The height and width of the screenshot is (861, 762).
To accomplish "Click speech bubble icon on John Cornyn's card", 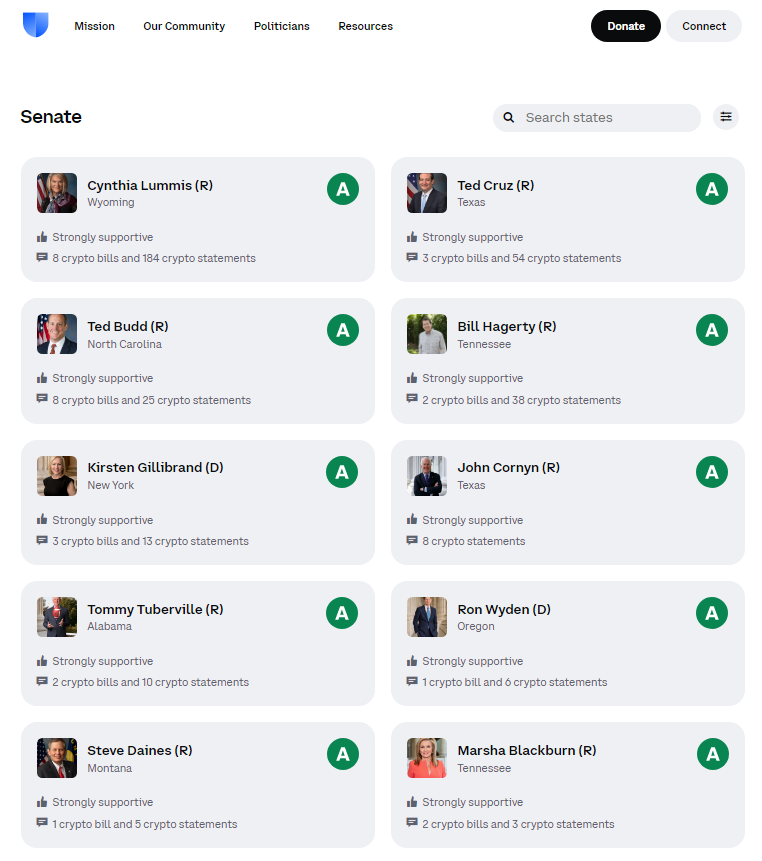I will (x=412, y=541).
